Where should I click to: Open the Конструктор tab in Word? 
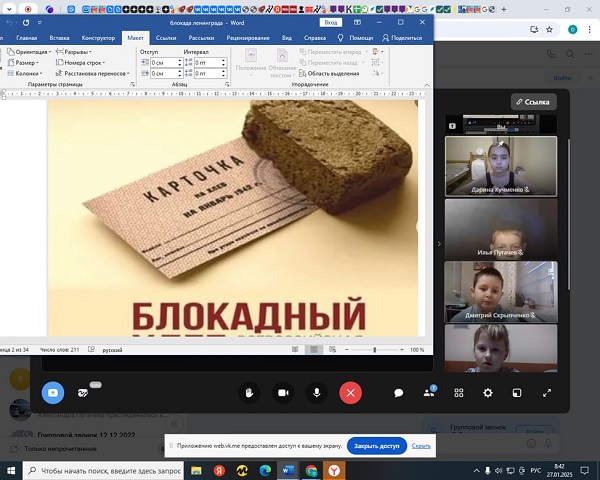click(98, 38)
